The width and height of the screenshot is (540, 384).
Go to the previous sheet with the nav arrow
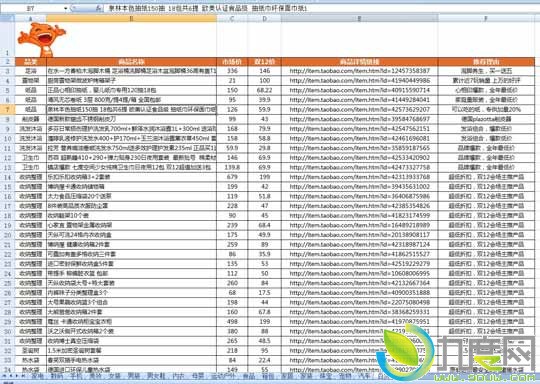11,376
